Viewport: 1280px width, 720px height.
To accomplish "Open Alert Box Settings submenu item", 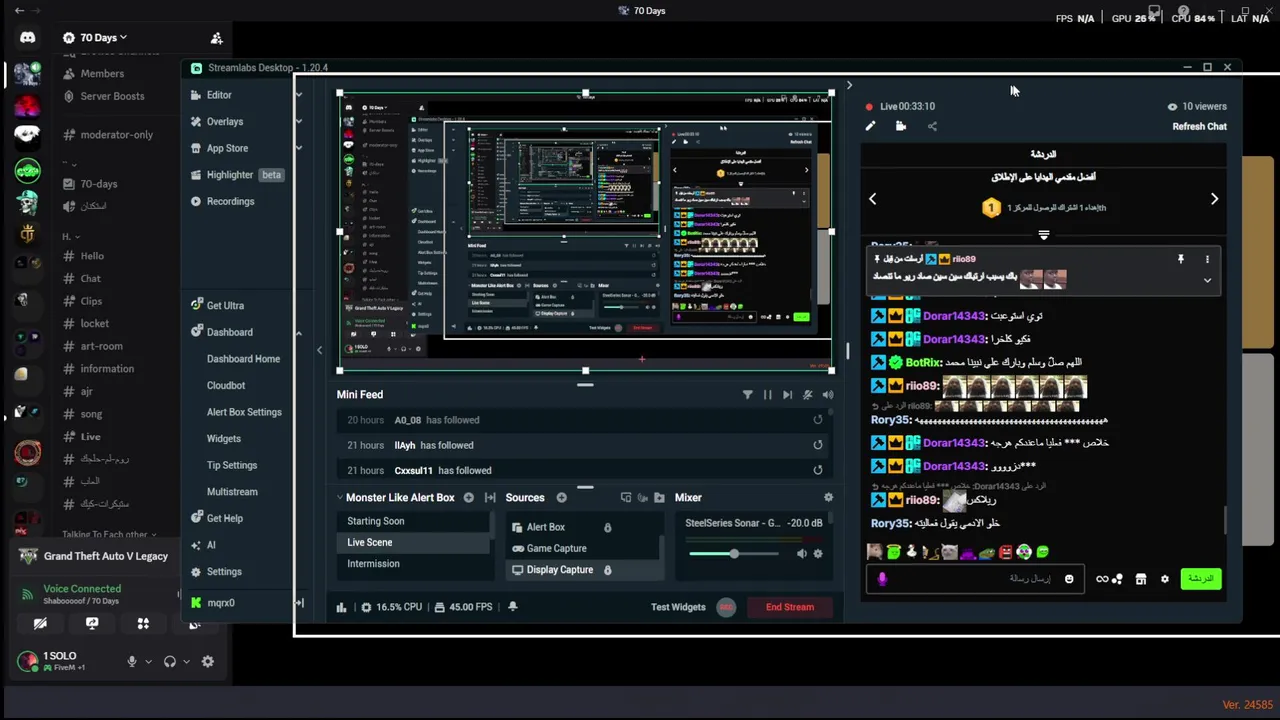I will (244, 412).
